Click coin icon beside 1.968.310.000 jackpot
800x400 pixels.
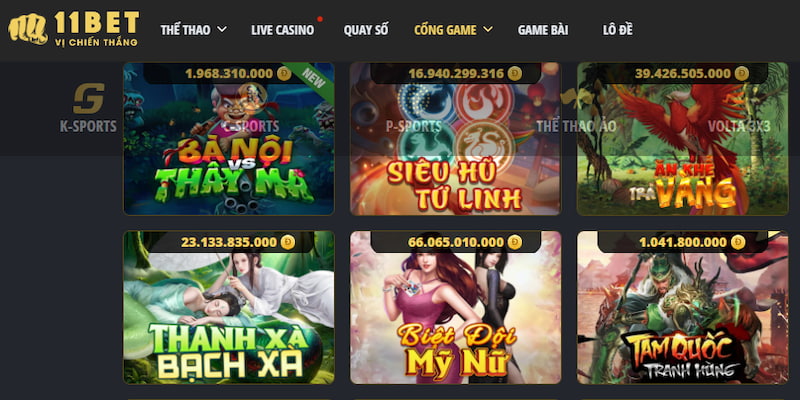tap(284, 74)
